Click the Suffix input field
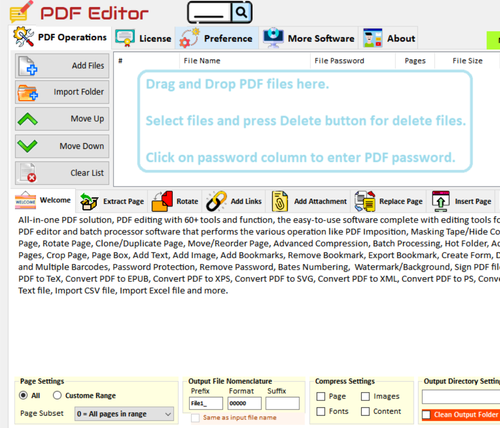Viewport: 500px width, 428px height. pos(283,403)
